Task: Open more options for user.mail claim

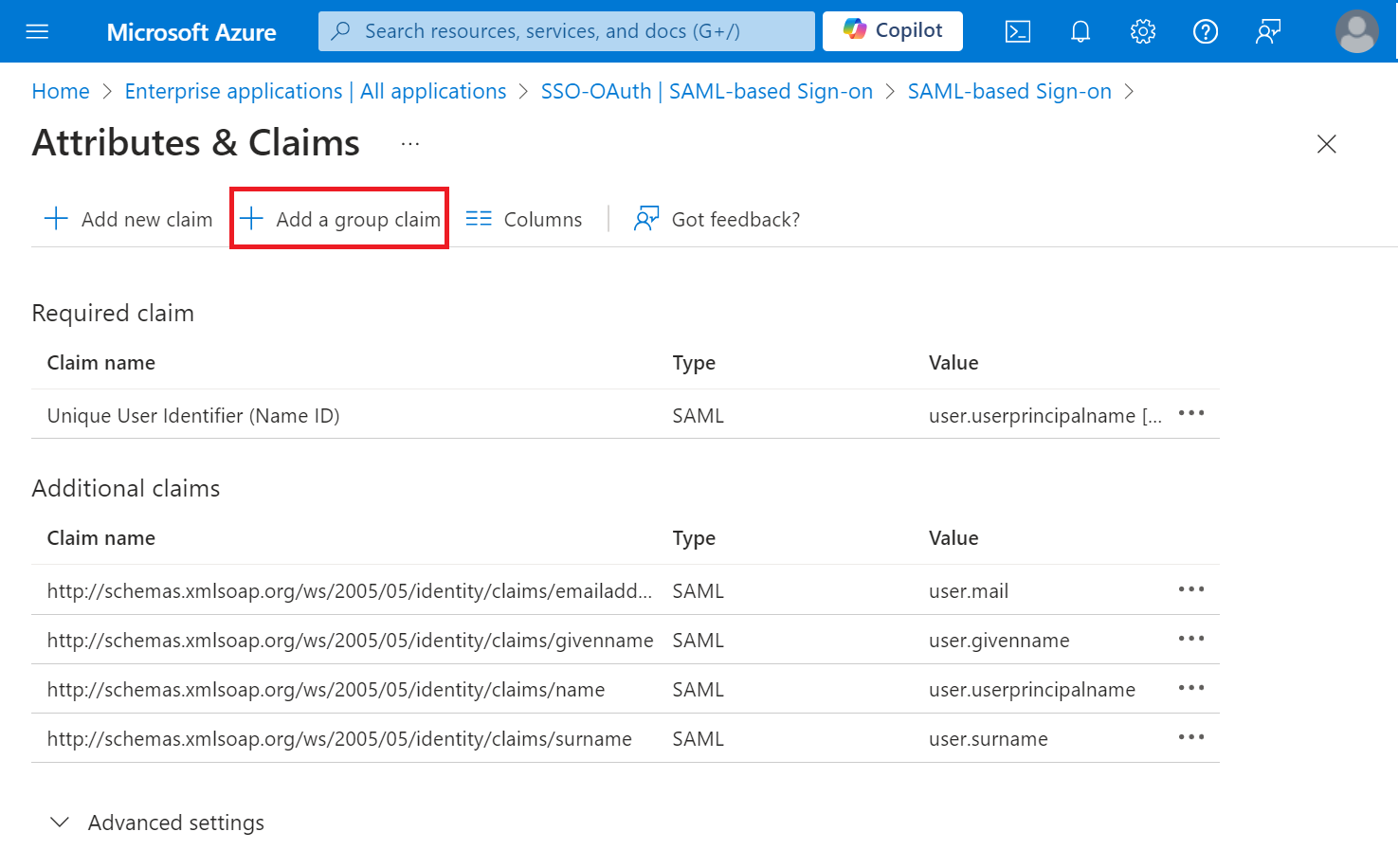Action: [x=1190, y=589]
